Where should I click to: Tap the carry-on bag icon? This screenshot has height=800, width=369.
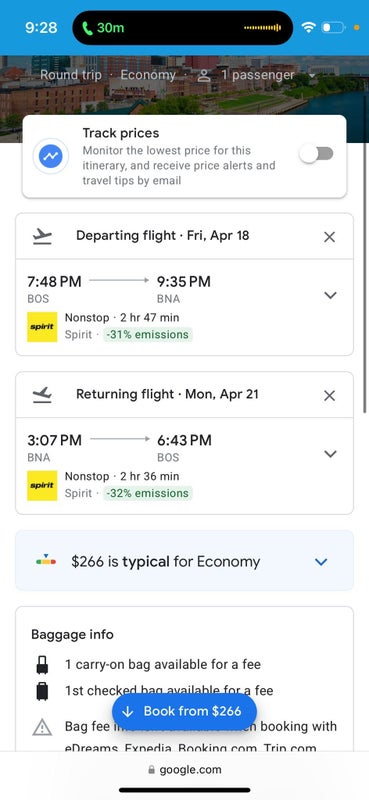42,665
